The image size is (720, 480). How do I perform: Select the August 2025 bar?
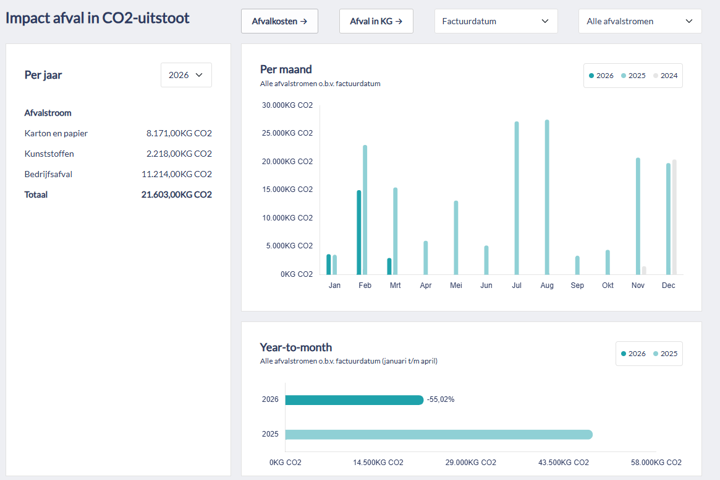(x=547, y=197)
